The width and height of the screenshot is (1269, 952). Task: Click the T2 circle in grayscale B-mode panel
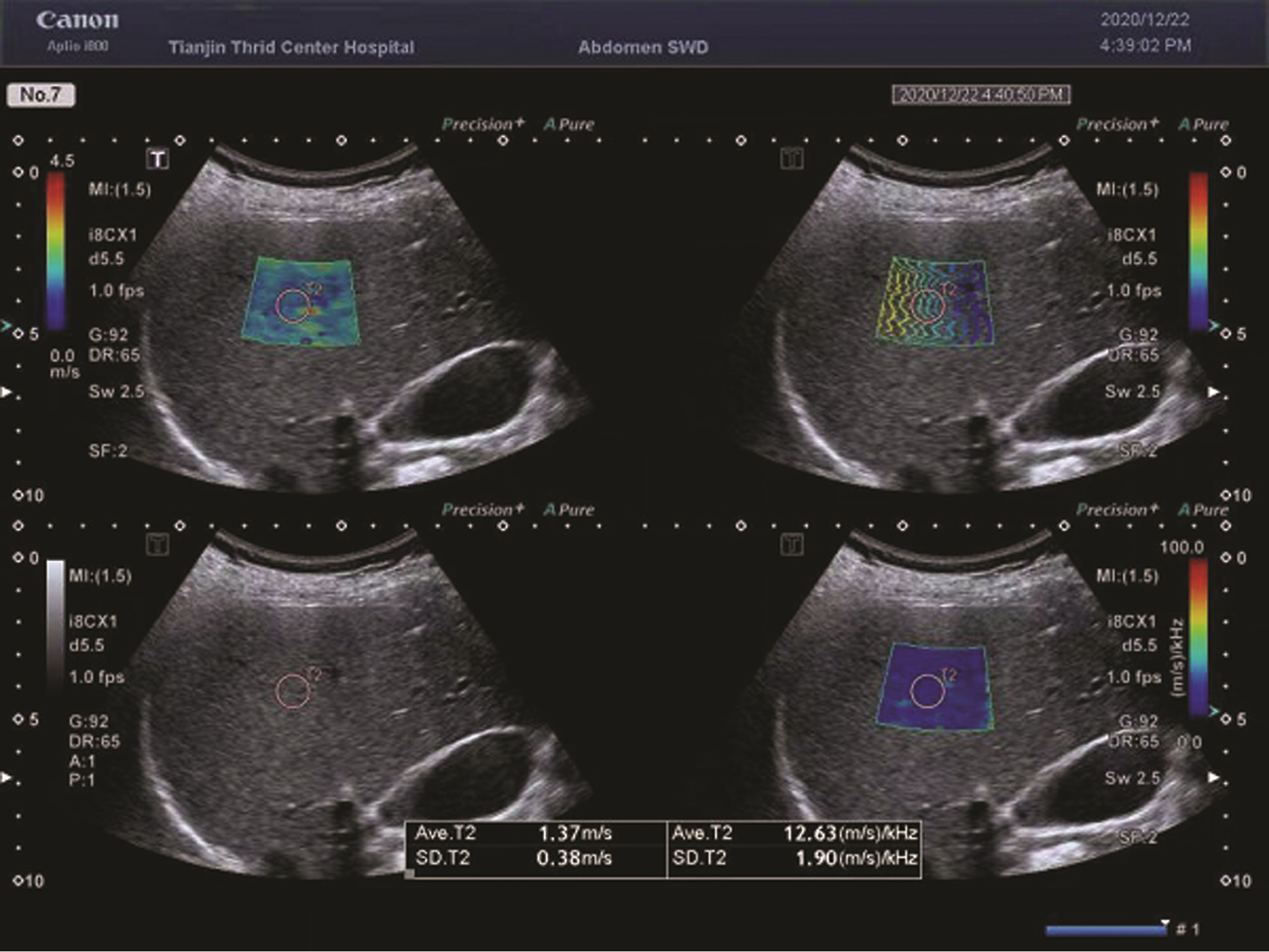click(x=293, y=690)
